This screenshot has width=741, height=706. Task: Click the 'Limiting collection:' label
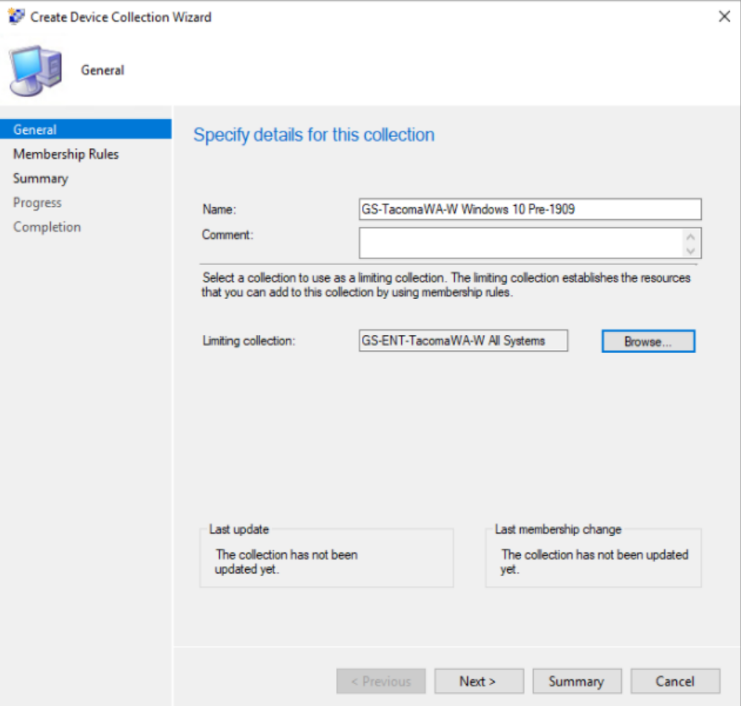pos(249,341)
